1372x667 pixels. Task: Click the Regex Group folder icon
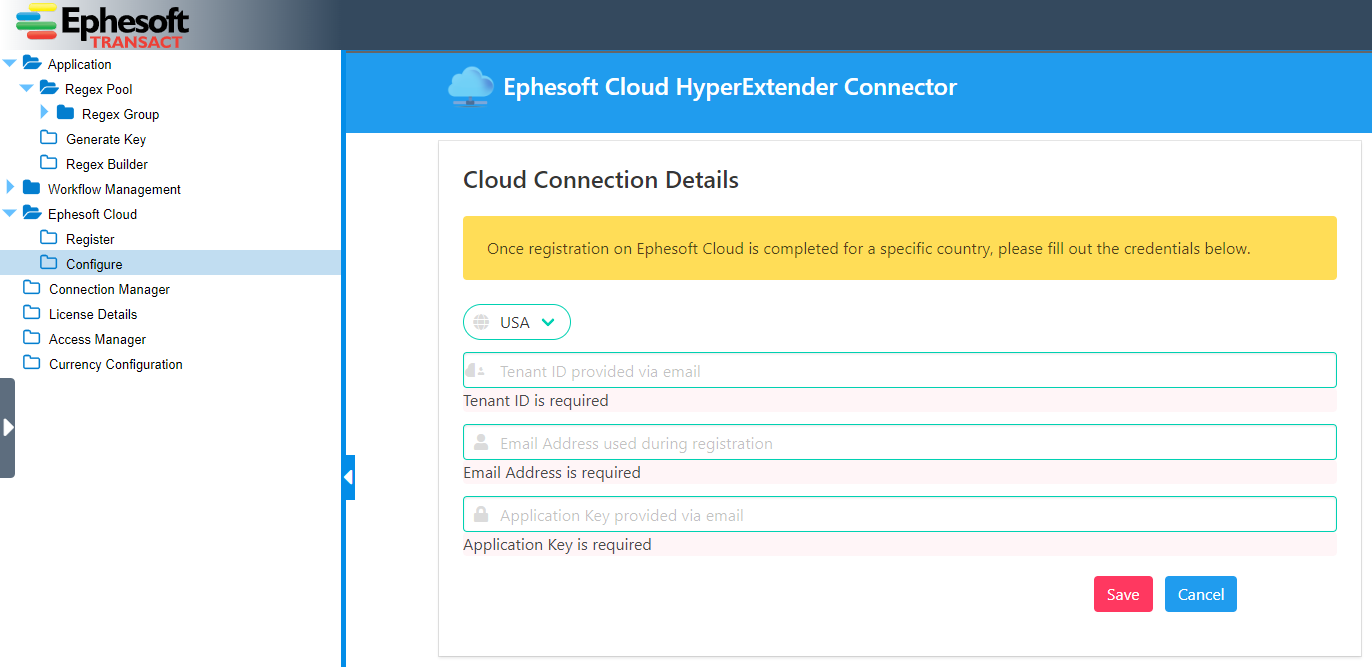(x=66, y=113)
